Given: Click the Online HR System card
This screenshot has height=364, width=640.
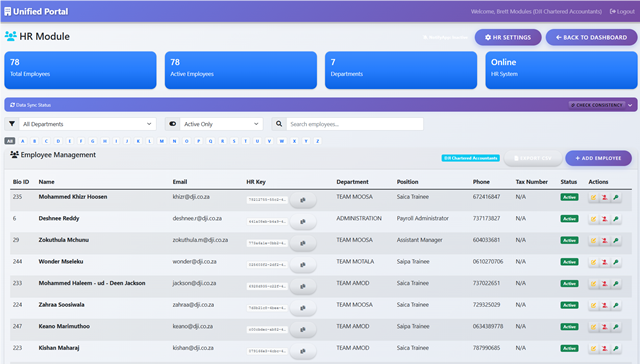Looking at the screenshot, I should click(x=561, y=70).
